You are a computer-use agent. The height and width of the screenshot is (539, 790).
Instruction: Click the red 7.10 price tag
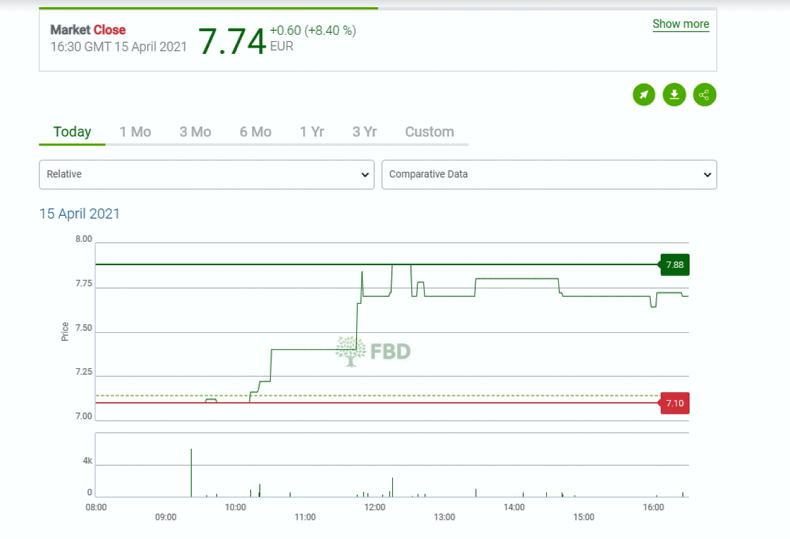(674, 403)
